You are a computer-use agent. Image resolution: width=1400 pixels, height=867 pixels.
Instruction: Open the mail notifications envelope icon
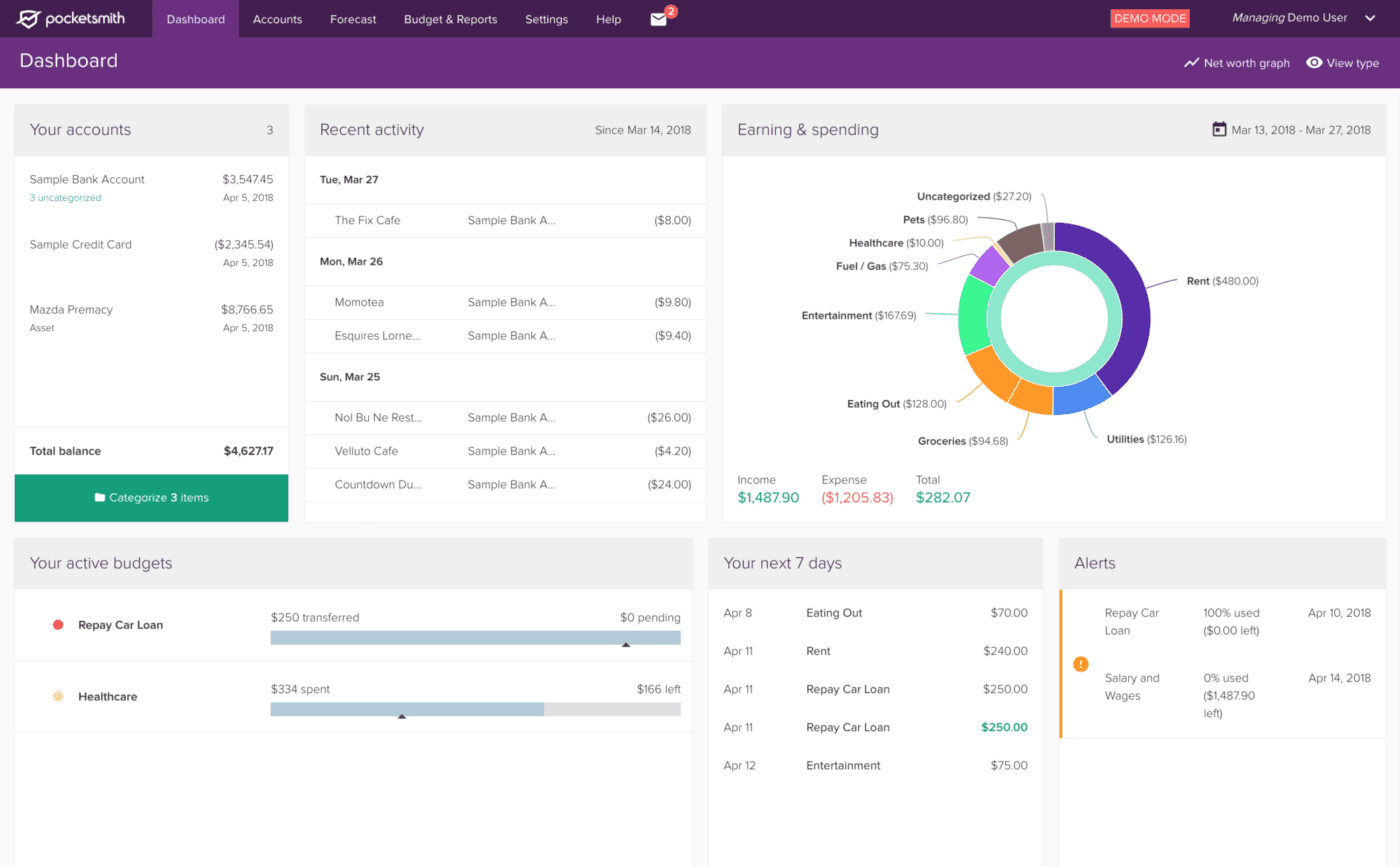tap(658, 19)
